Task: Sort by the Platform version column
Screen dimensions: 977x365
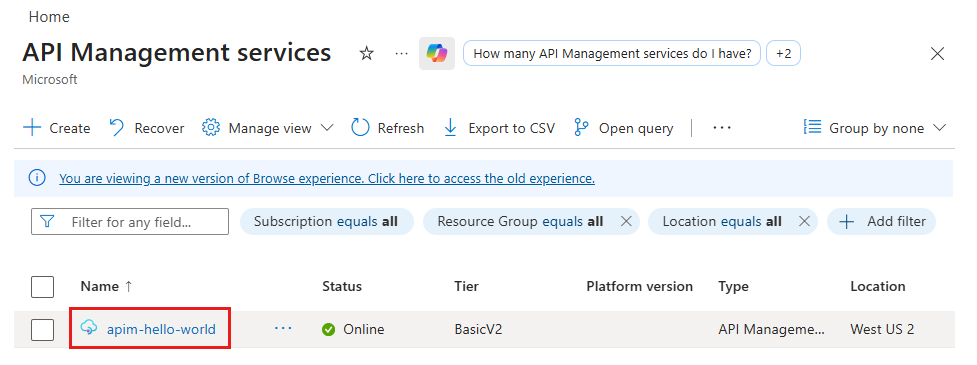Action: pyautogui.click(x=639, y=287)
